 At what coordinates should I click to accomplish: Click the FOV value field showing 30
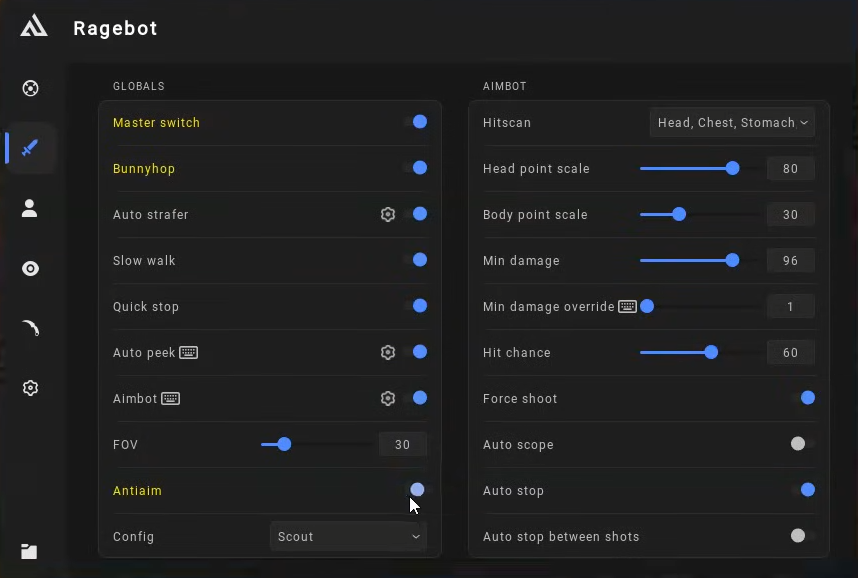[x=402, y=444]
